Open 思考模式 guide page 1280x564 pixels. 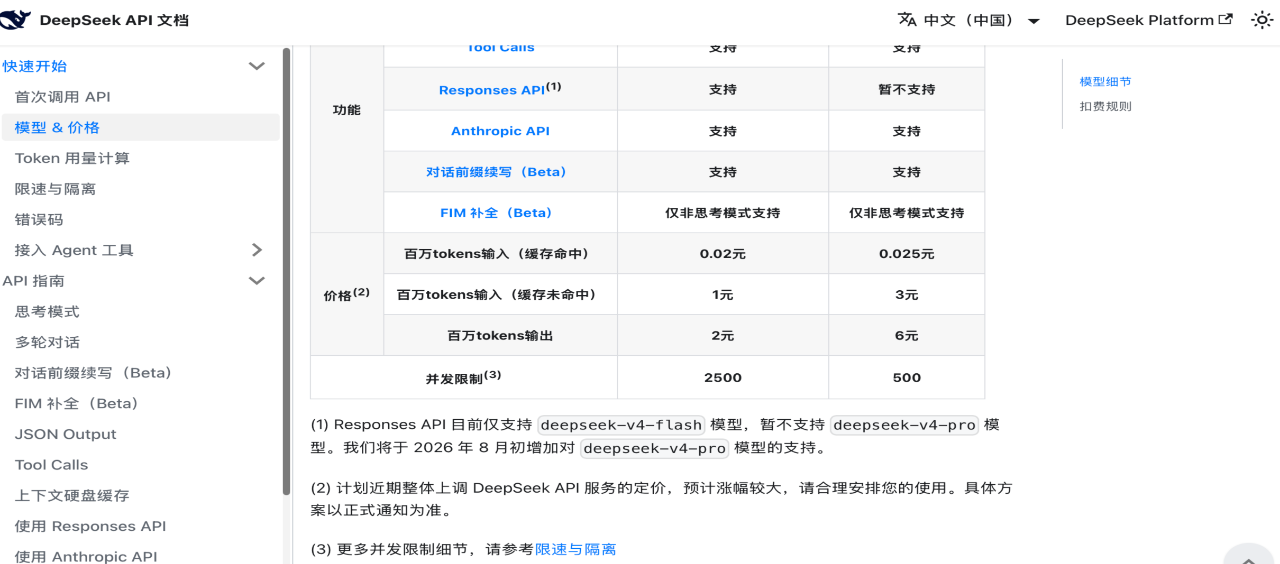click(x=47, y=312)
